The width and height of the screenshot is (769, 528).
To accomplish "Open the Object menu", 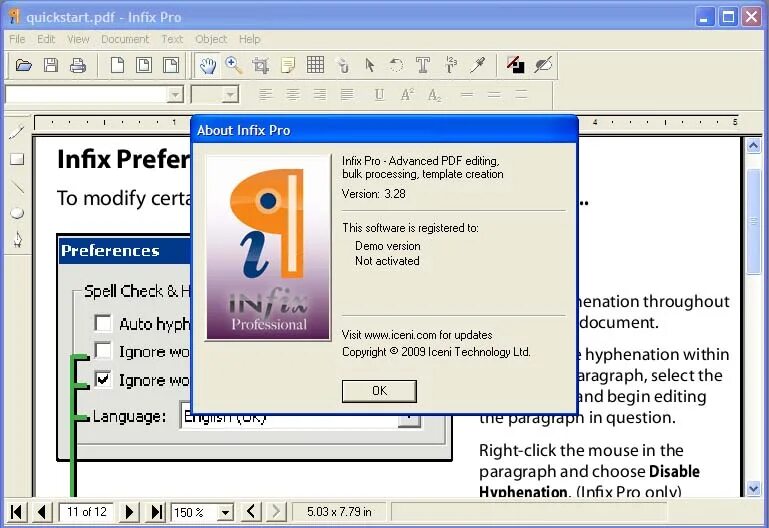I will pos(211,39).
